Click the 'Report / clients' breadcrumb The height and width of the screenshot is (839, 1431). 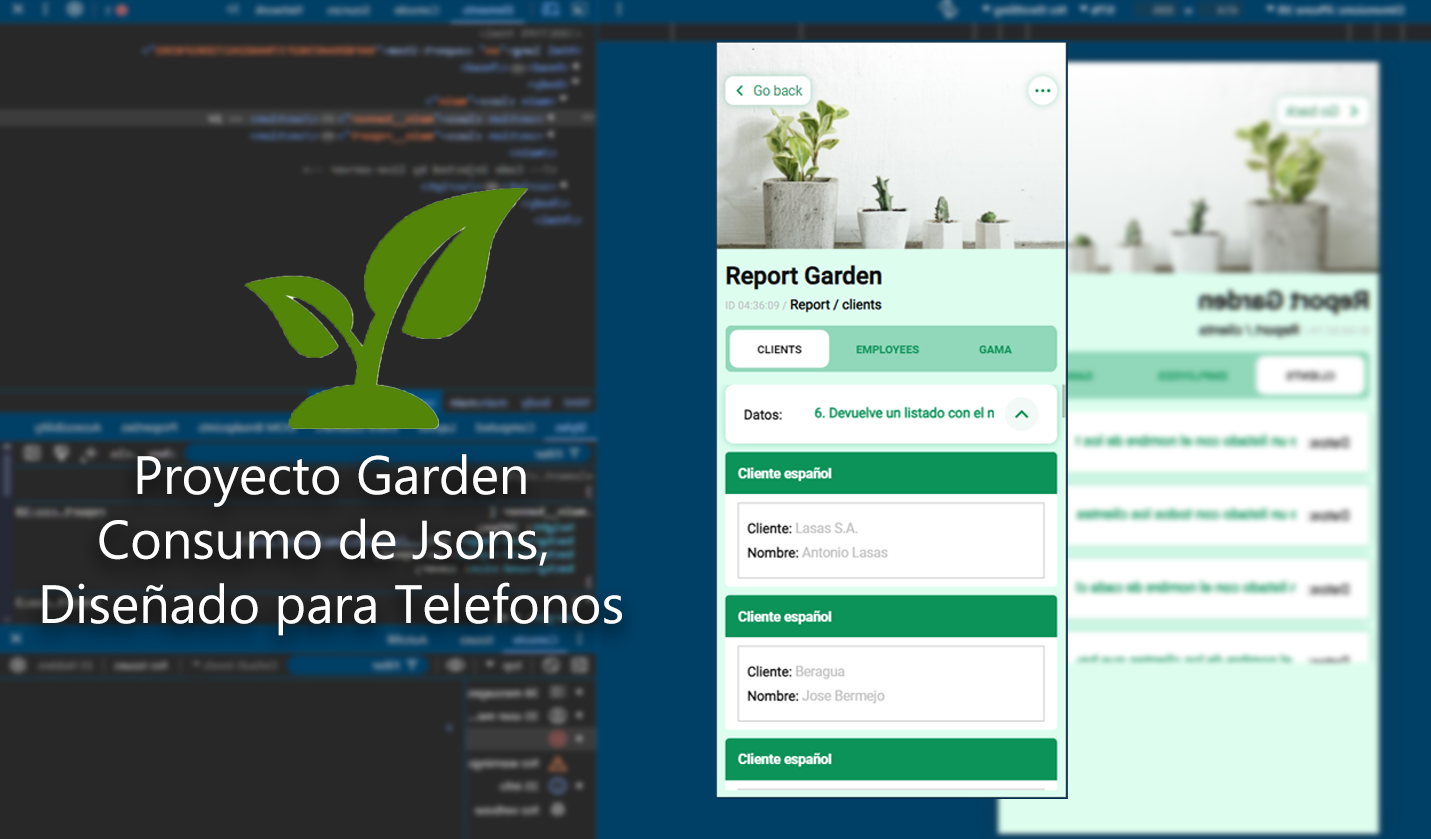click(x=835, y=305)
